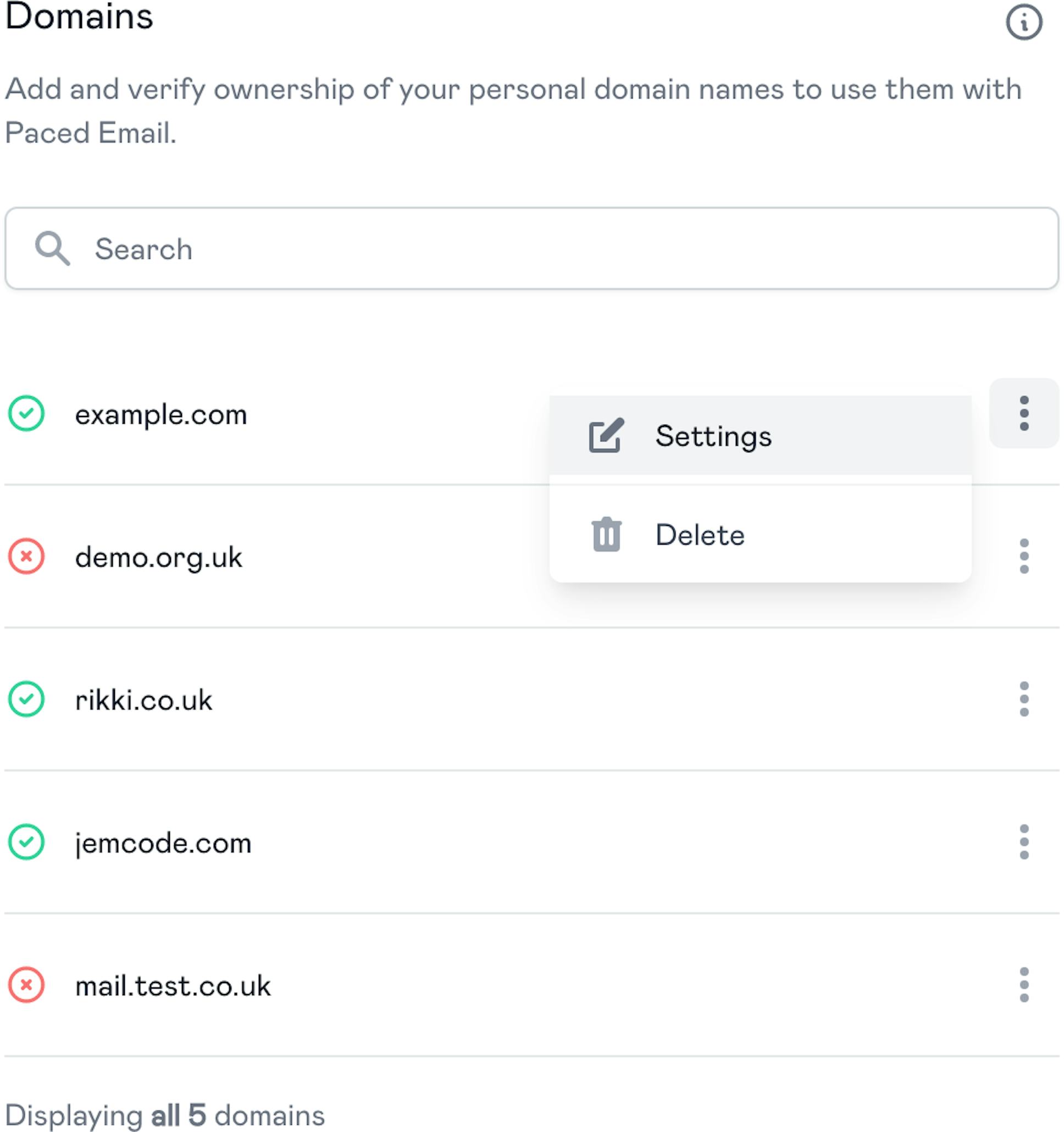The image size is (1064, 1132).
Task: Select Settings from the context menu
Action: point(714,436)
